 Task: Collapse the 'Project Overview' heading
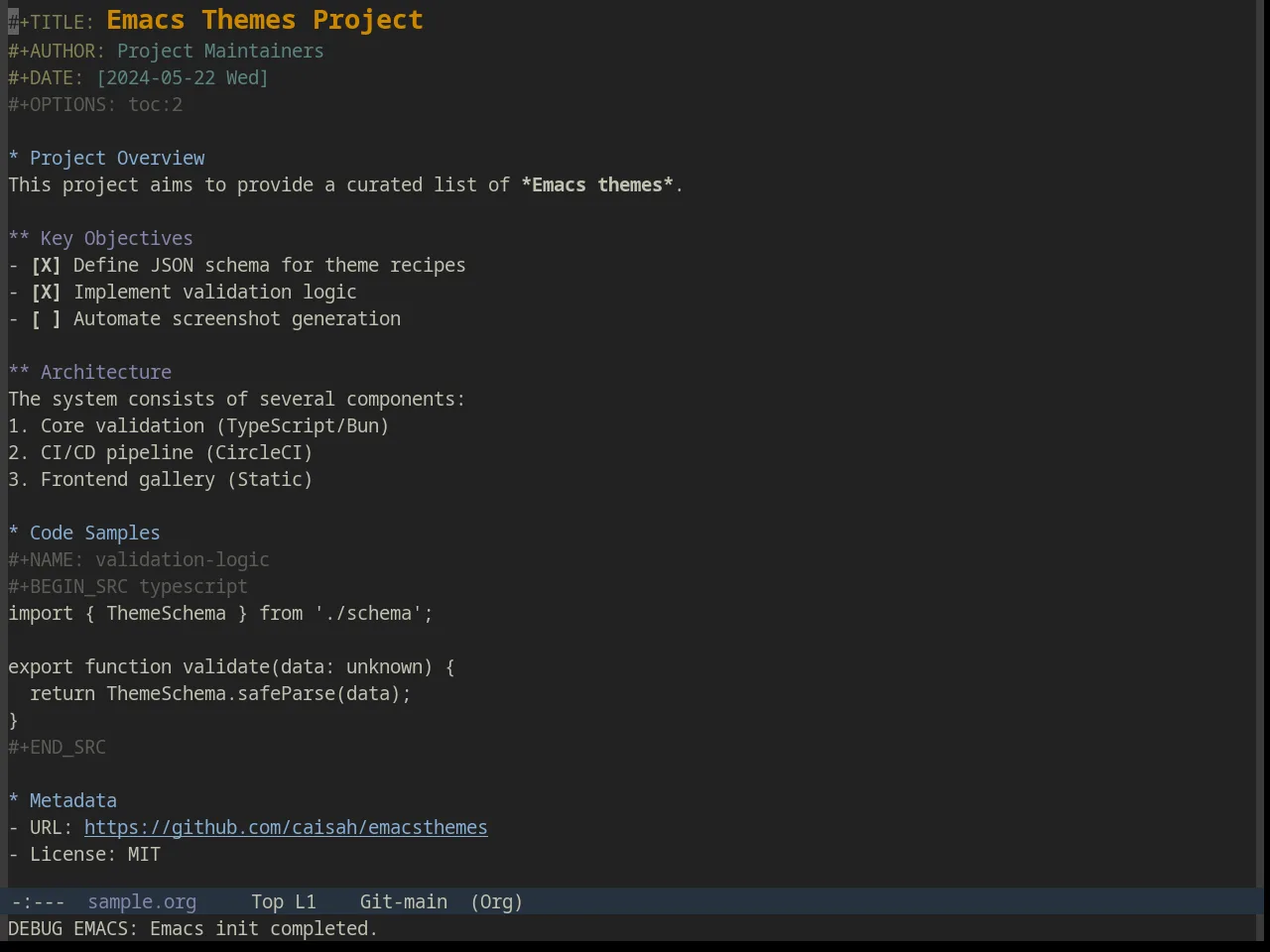(x=107, y=159)
